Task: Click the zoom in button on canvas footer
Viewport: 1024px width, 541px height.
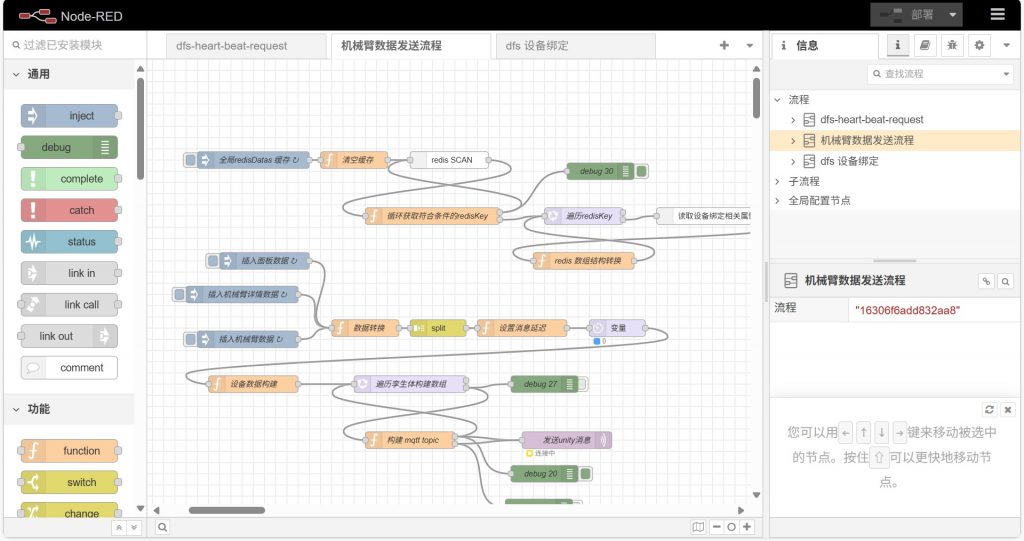Action: [x=747, y=527]
